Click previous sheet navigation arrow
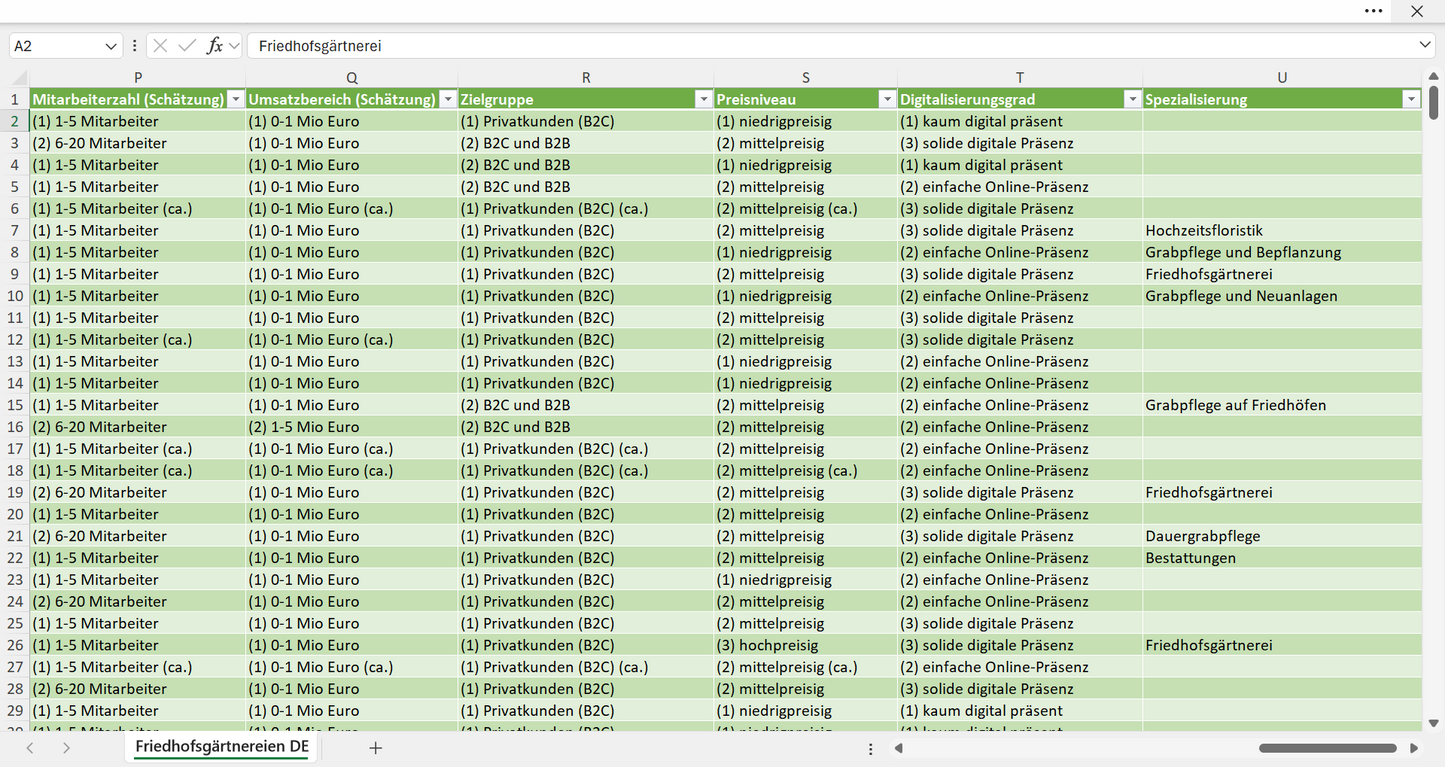 pos(30,747)
